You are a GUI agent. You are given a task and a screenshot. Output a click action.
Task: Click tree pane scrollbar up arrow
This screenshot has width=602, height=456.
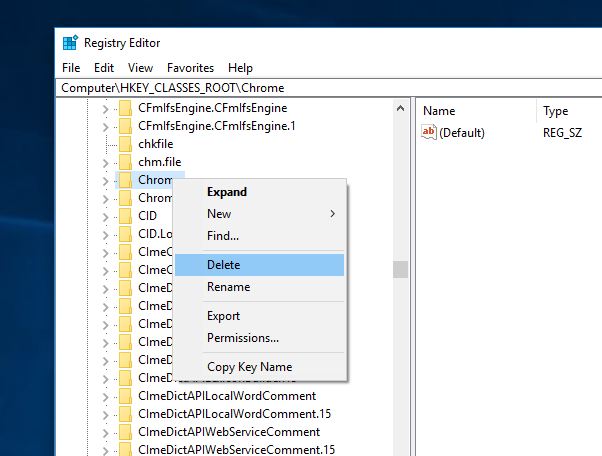coord(400,109)
